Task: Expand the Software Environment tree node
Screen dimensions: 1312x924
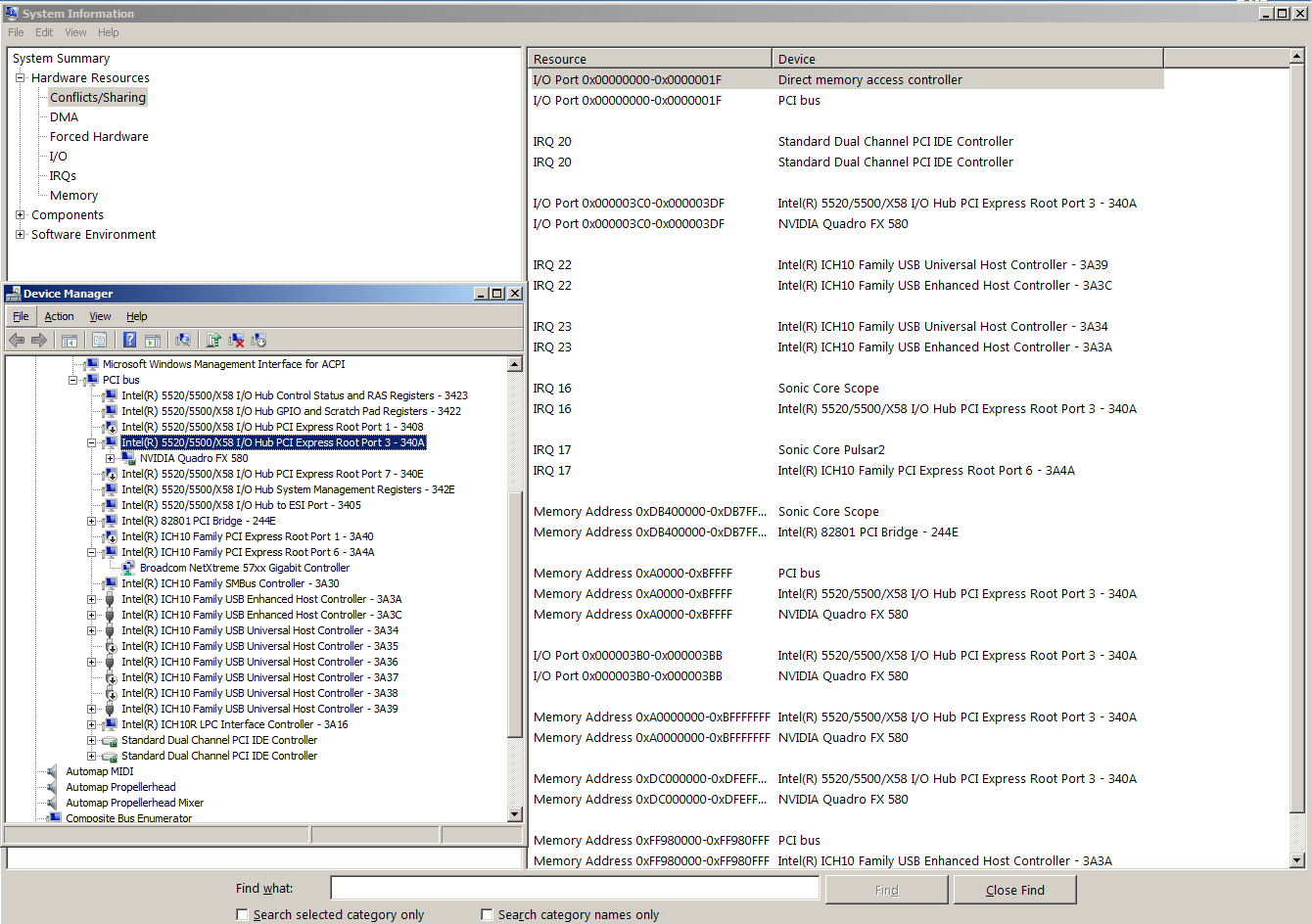Action: click(x=20, y=234)
